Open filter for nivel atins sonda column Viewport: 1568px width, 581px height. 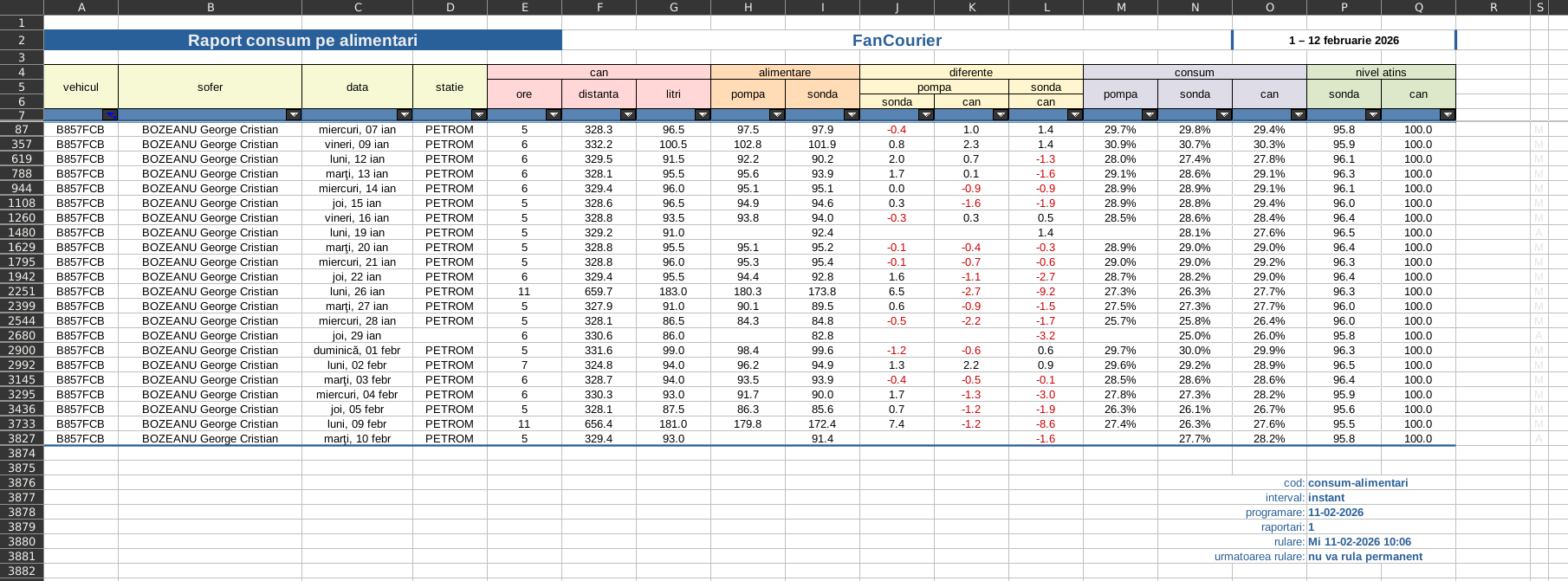pos(1373,115)
